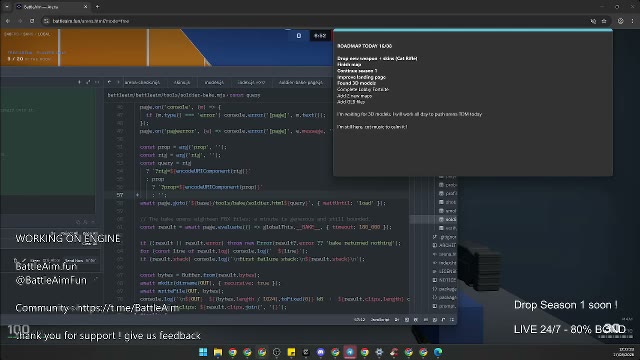This screenshot has height=360, width=640.
Task: Navigate back in the code editor
Action: coord(109,82)
